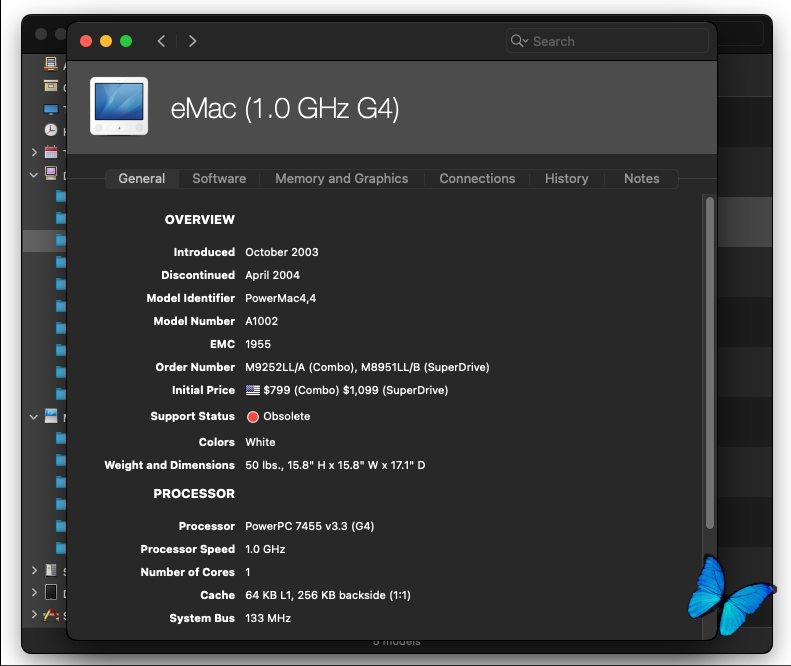791x666 pixels.
Task: Click the "April 2004" discontinued value
Action: coord(272,275)
